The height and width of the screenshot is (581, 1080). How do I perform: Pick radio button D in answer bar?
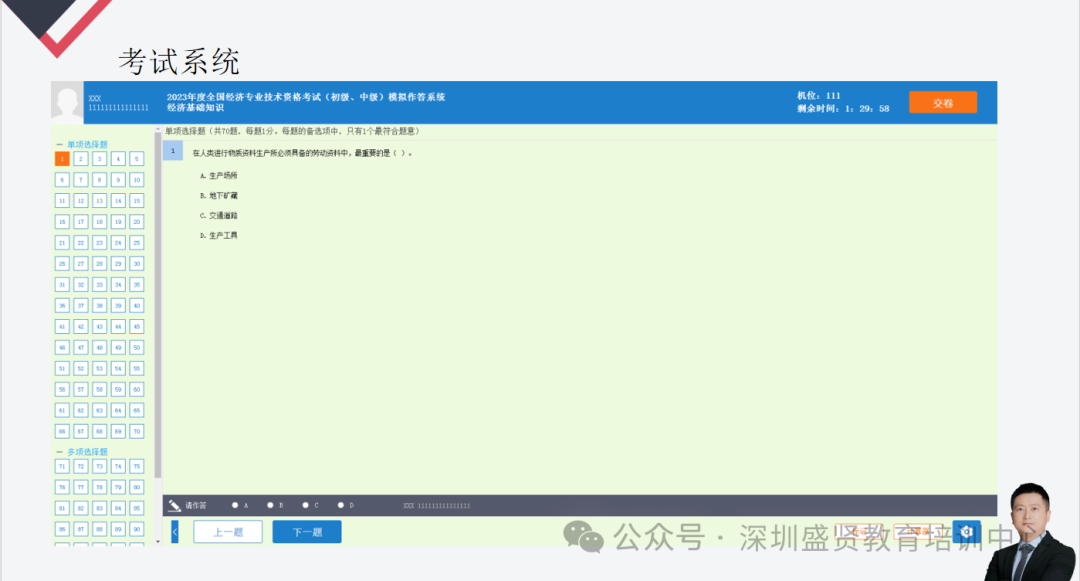pos(340,506)
